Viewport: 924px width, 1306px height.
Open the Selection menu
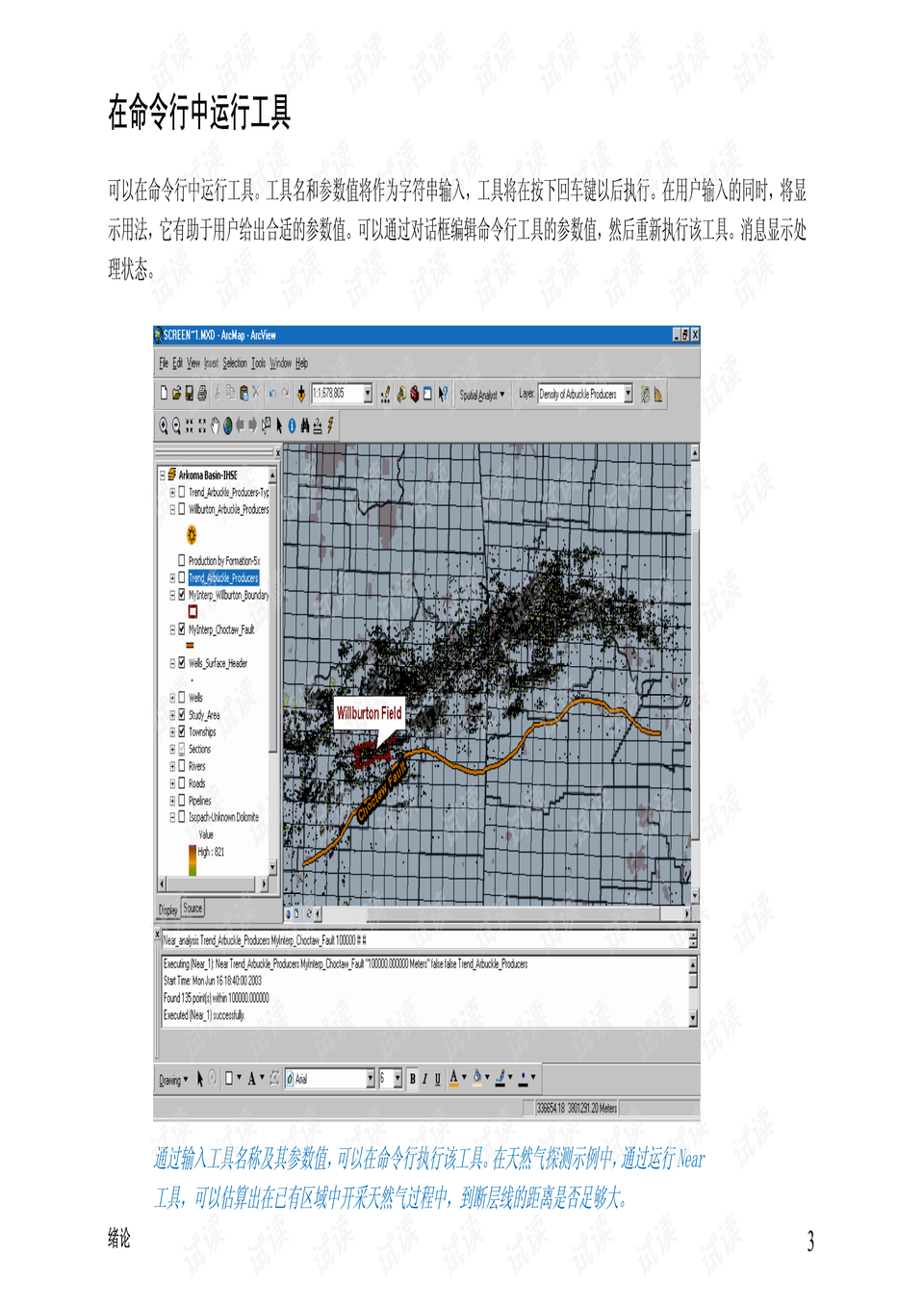pyautogui.click(x=235, y=363)
